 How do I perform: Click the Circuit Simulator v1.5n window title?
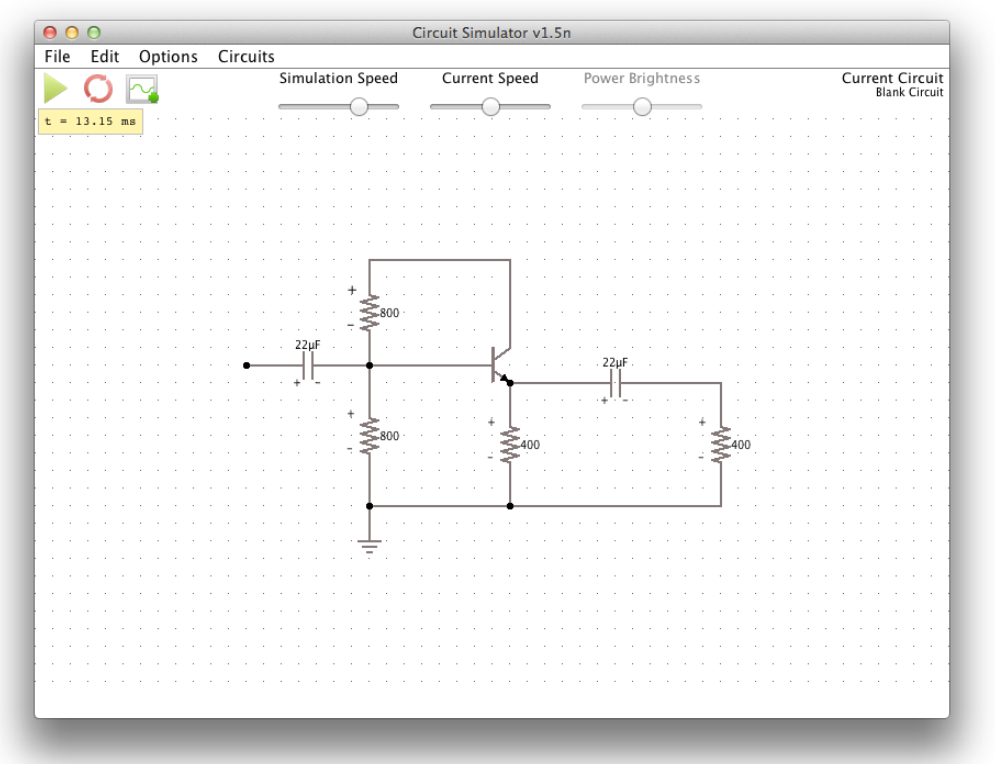tap(492, 33)
